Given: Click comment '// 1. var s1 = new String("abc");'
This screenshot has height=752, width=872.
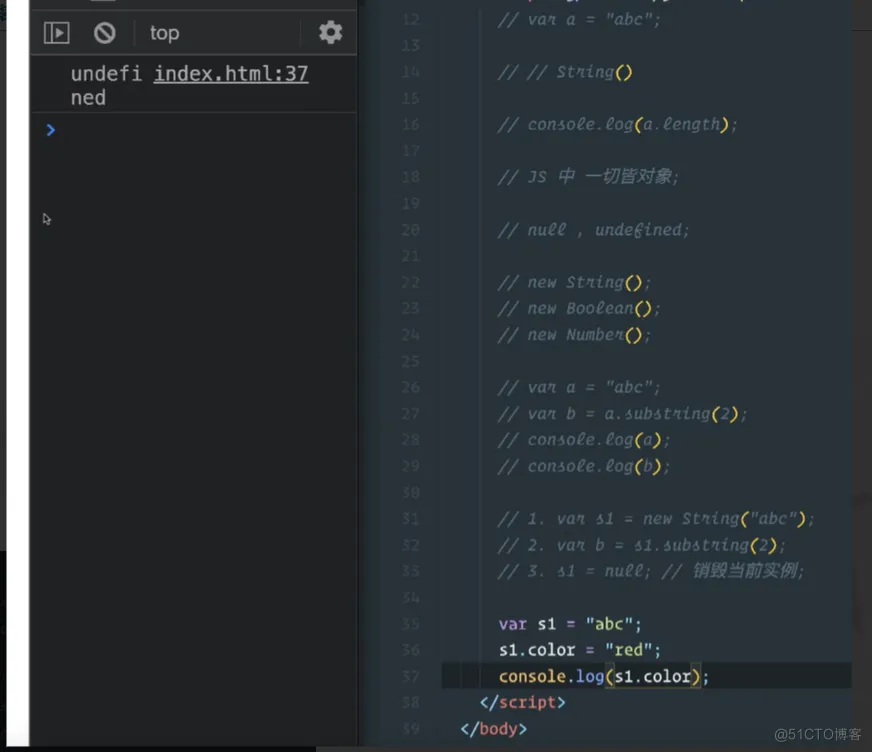Looking at the screenshot, I should pos(656,519).
